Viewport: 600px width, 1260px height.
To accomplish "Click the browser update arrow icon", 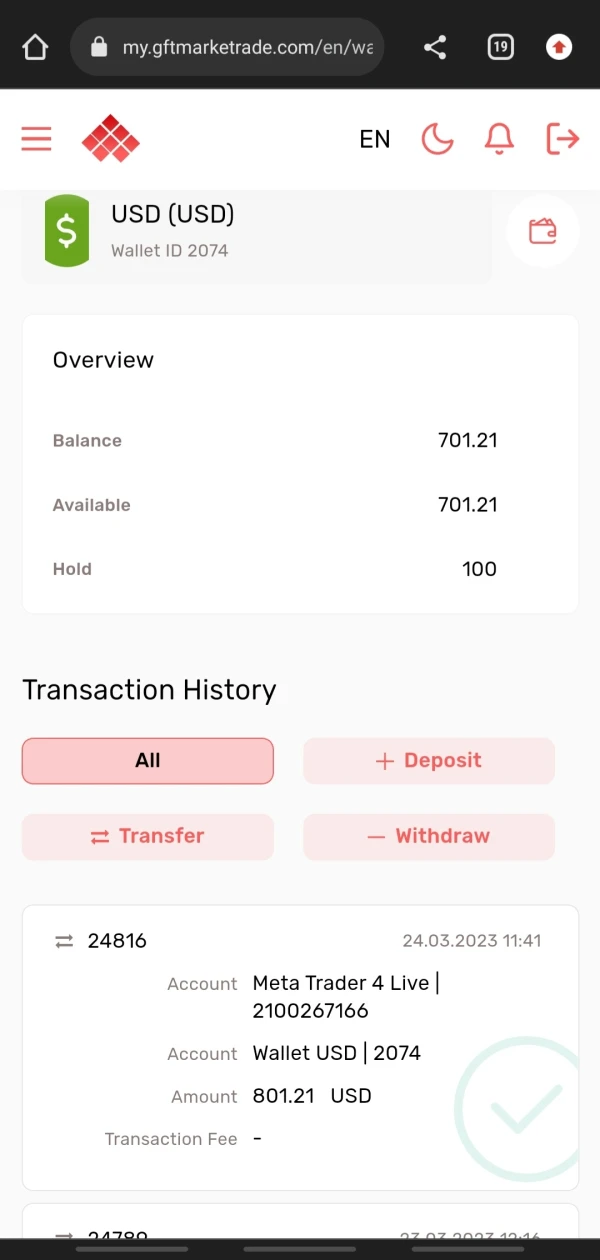I will (559, 47).
